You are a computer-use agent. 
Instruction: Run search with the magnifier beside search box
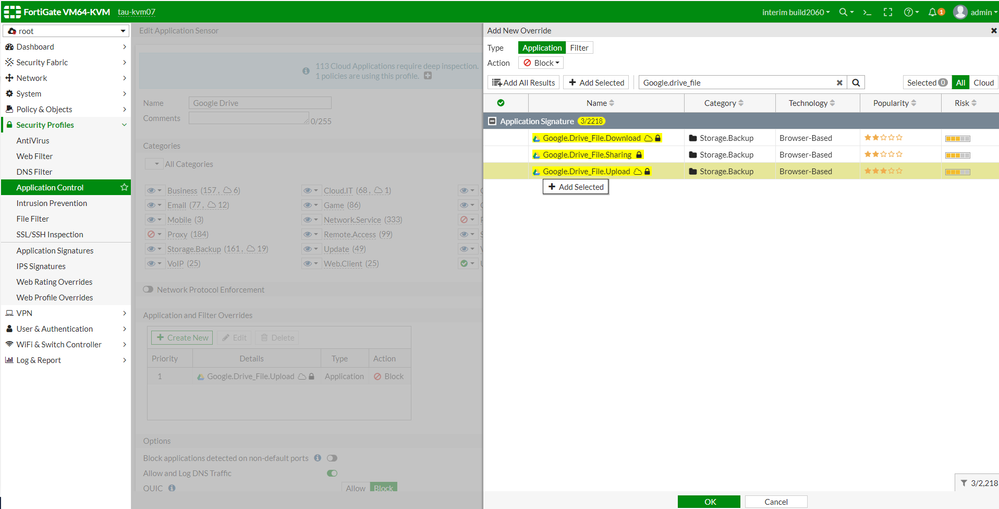pos(857,83)
